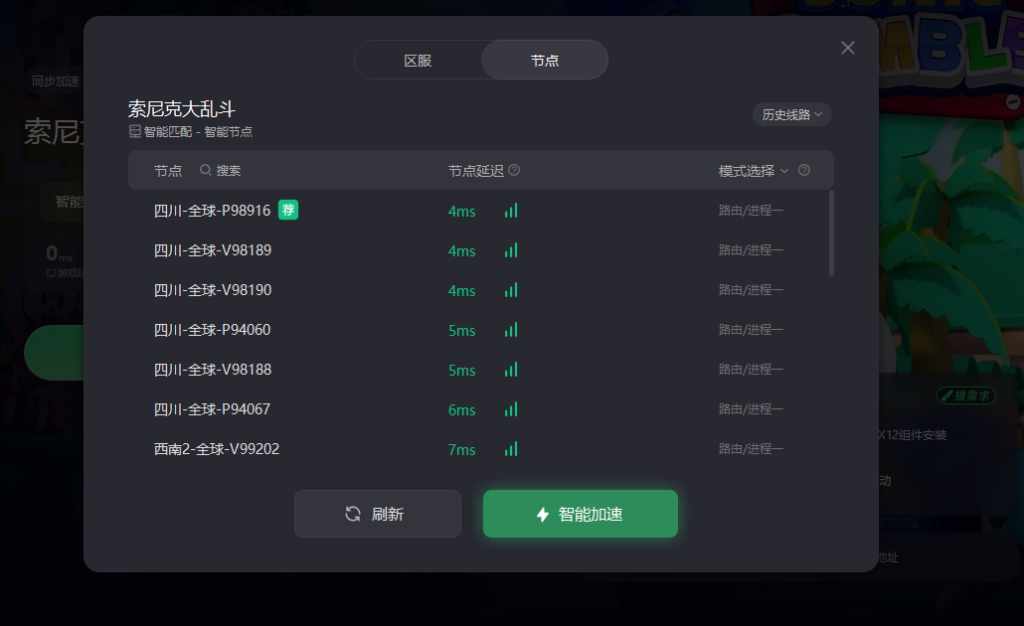Image resolution: width=1024 pixels, height=626 pixels.
Task: Select the 节点 tab
Action: pyautogui.click(x=545, y=61)
